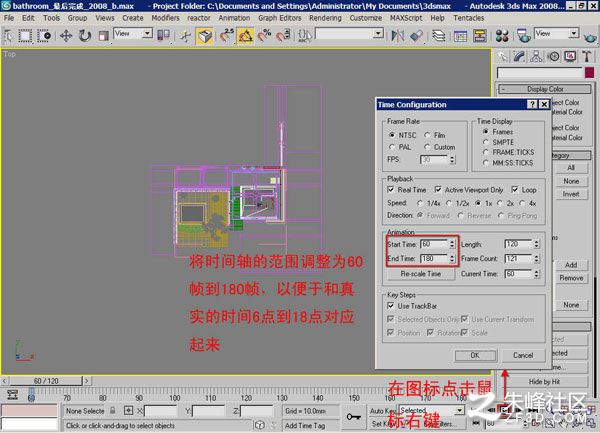Click the Current Time input field
This screenshot has height=434, width=600.
click(x=519, y=274)
